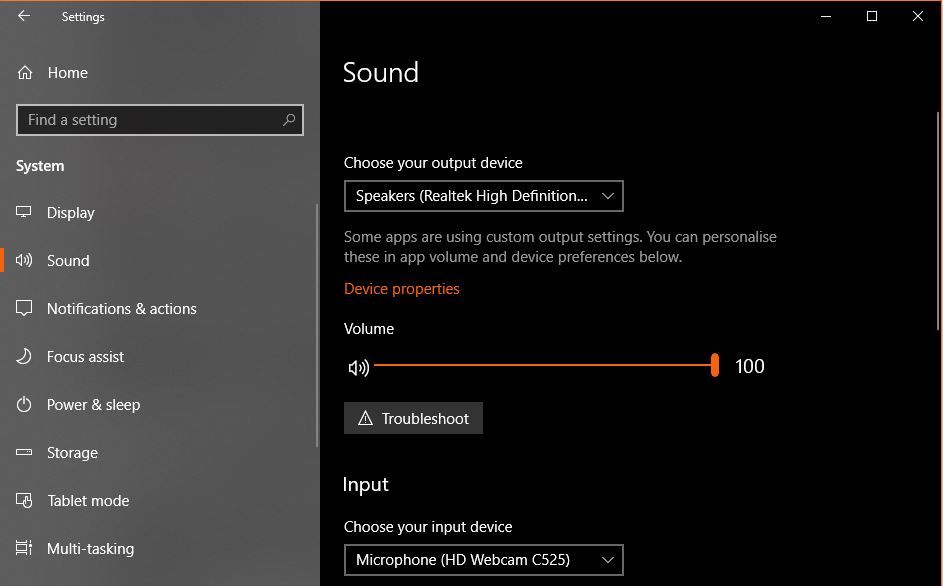
Task: Open Device properties link
Action: 401,289
